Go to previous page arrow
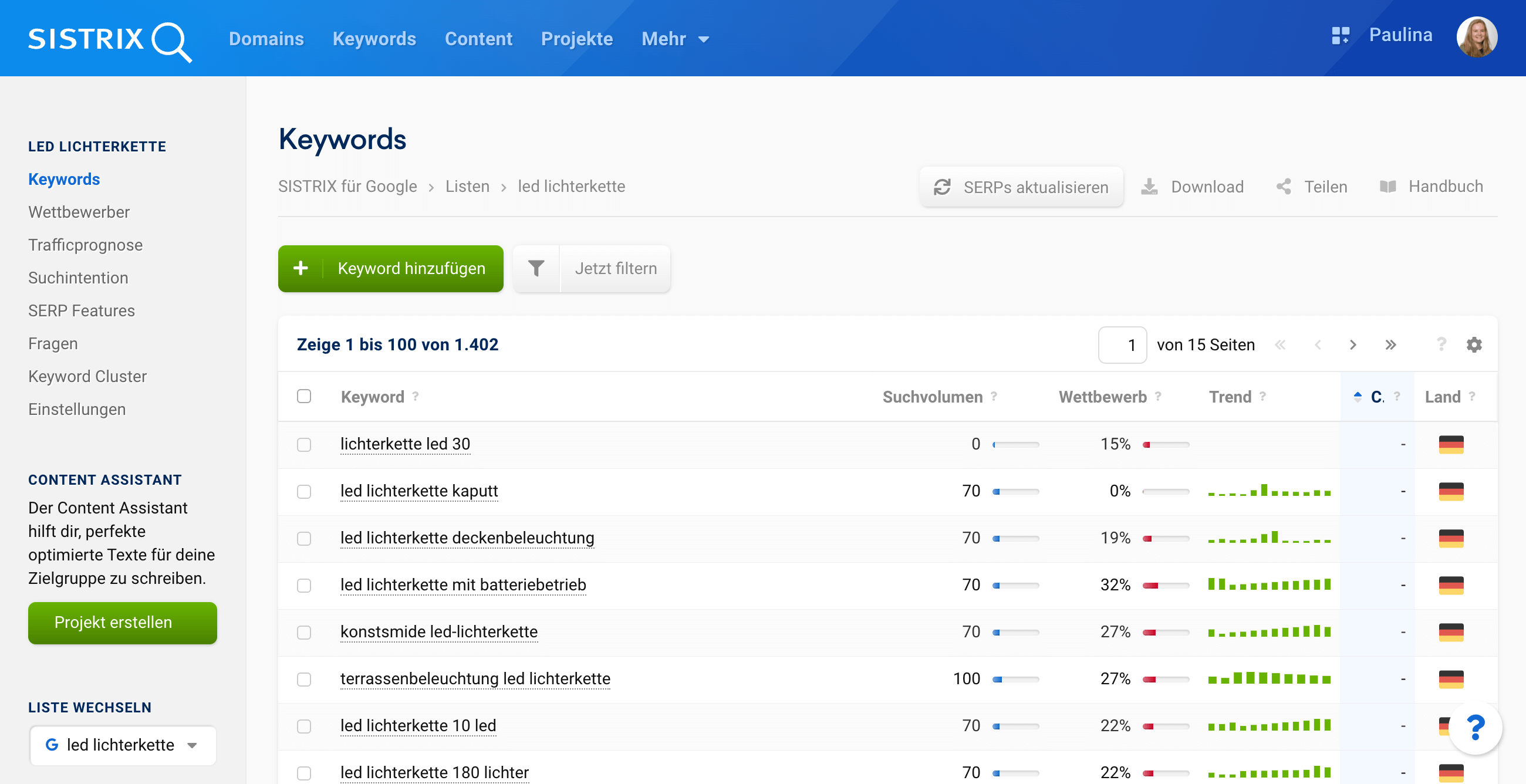The height and width of the screenshot is (784, 1526). pos(1318,344)
